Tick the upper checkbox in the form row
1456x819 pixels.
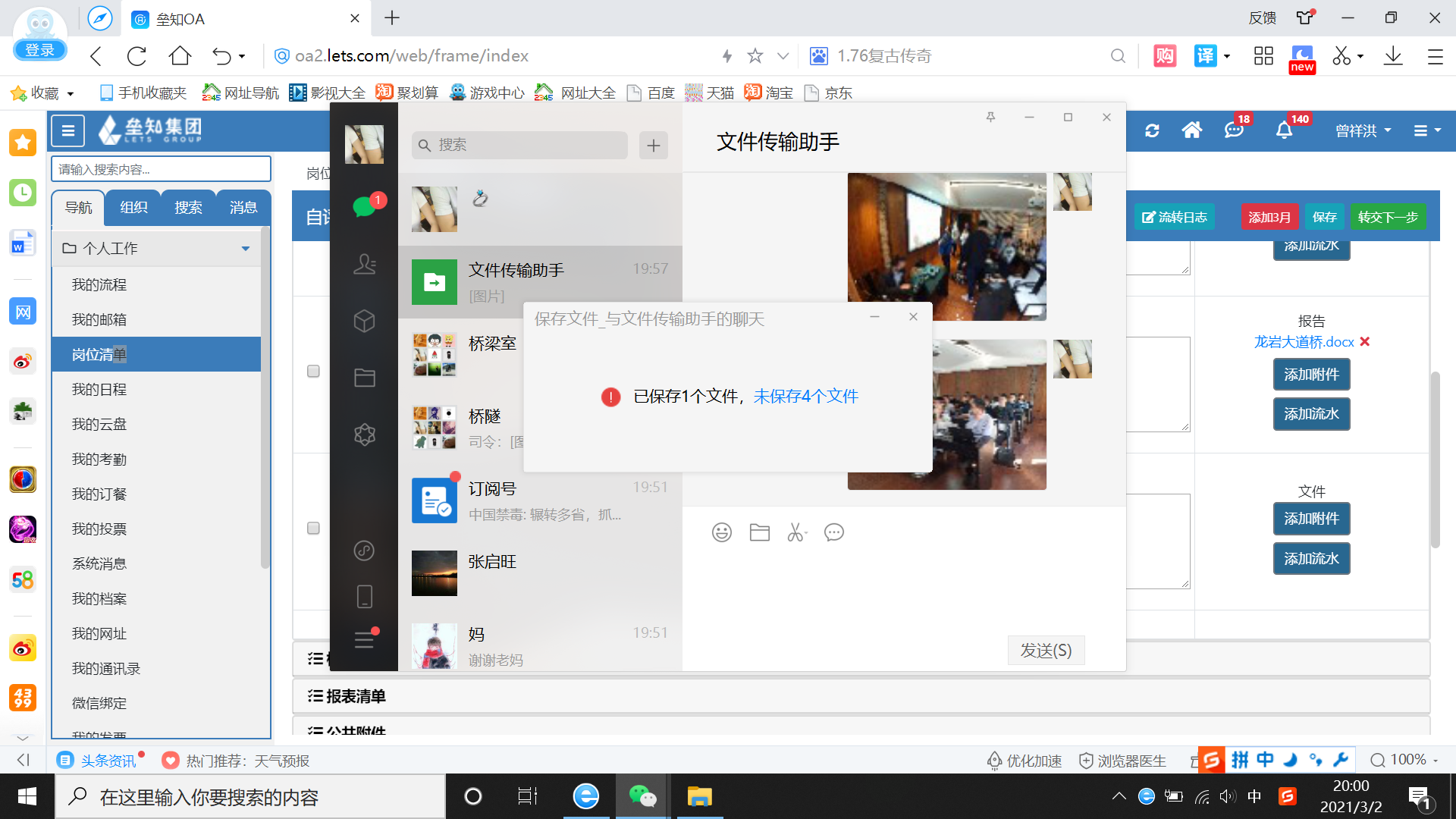coord(313,371)
